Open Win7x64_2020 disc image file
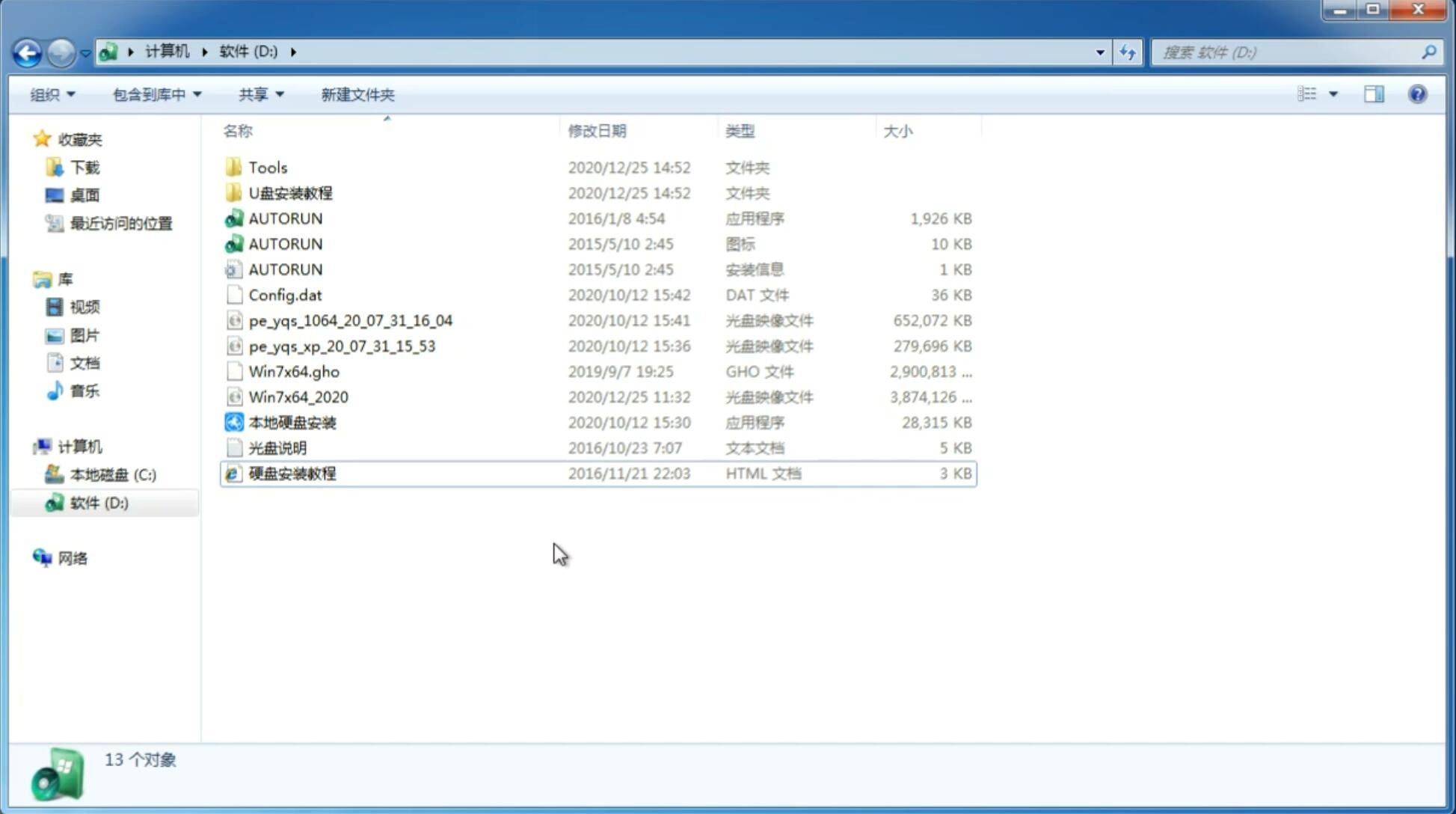1456x814 pixels. 298,396
